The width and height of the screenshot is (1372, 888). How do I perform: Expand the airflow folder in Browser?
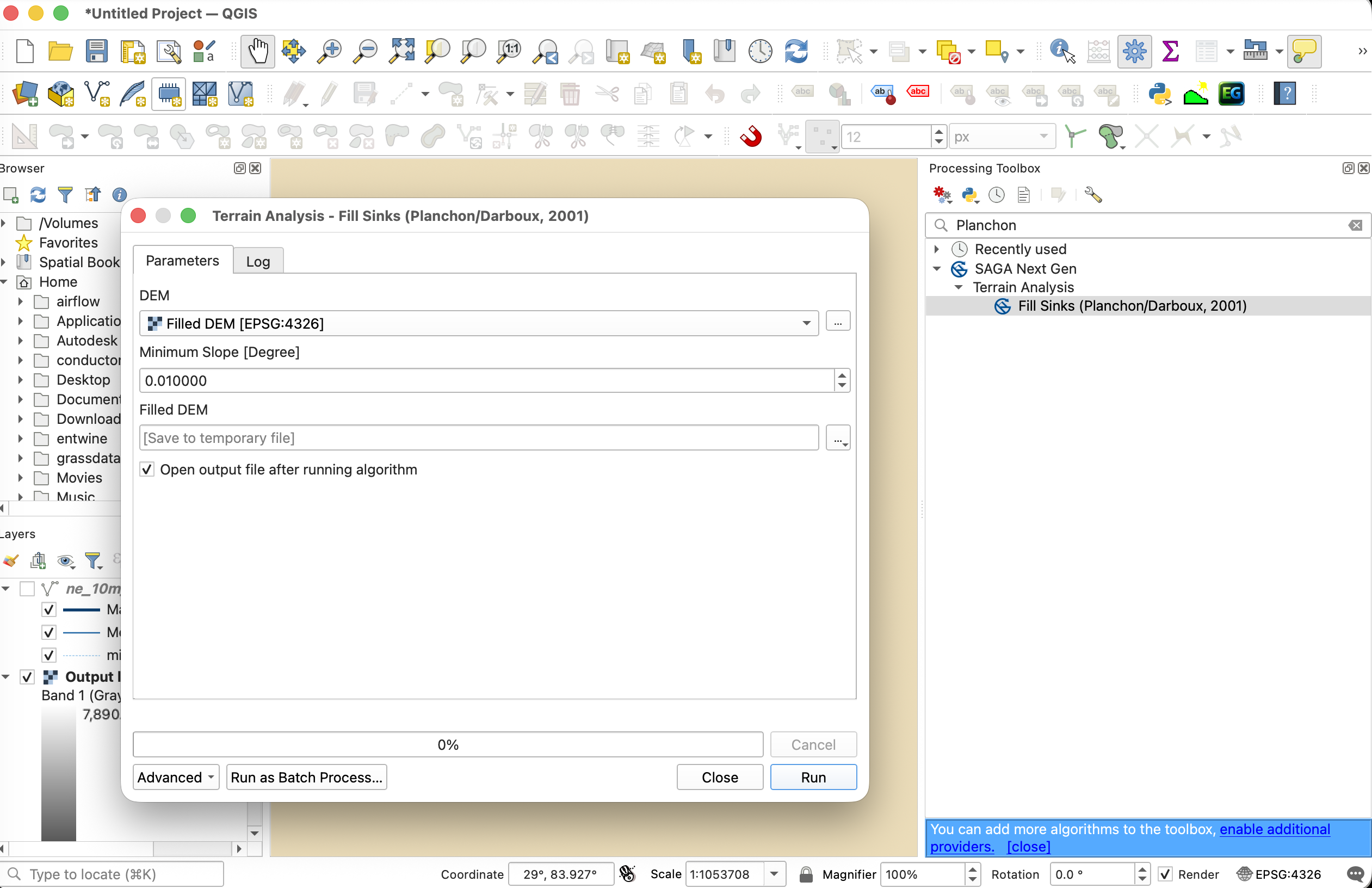coord(20,301)
